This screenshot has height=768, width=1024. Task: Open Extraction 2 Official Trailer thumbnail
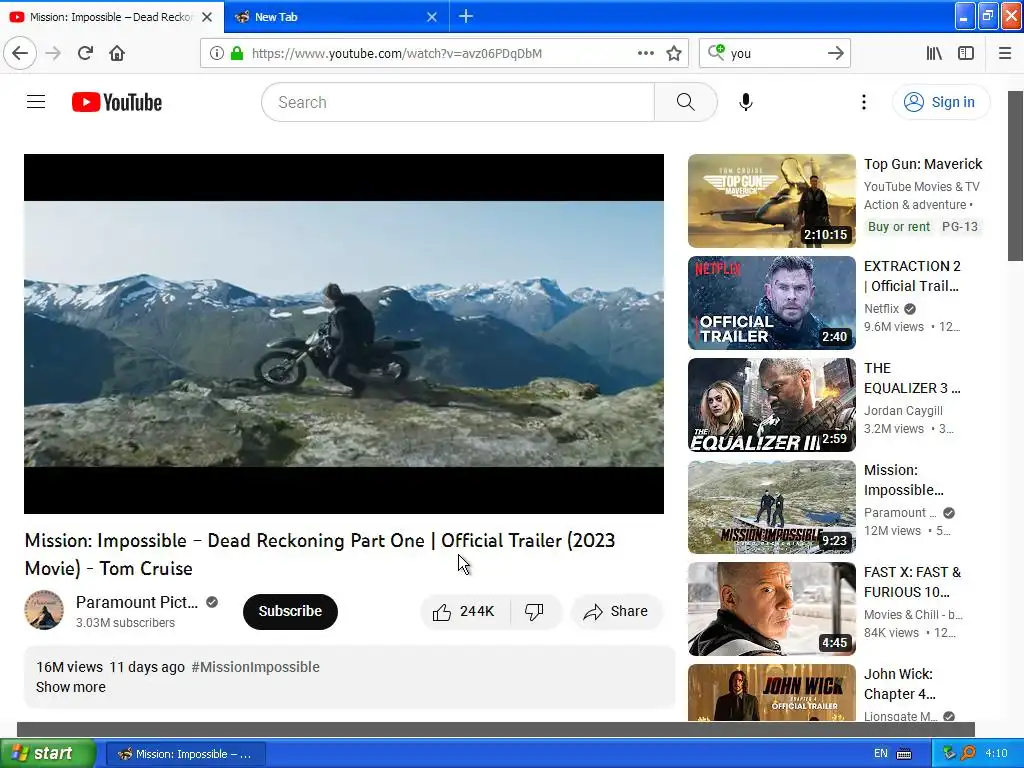point(771,302)
